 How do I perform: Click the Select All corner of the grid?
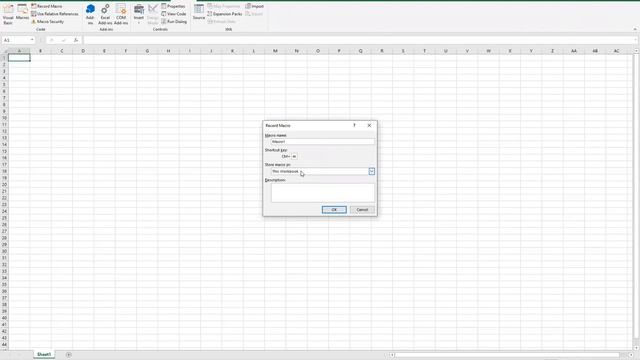coord(4,51)
